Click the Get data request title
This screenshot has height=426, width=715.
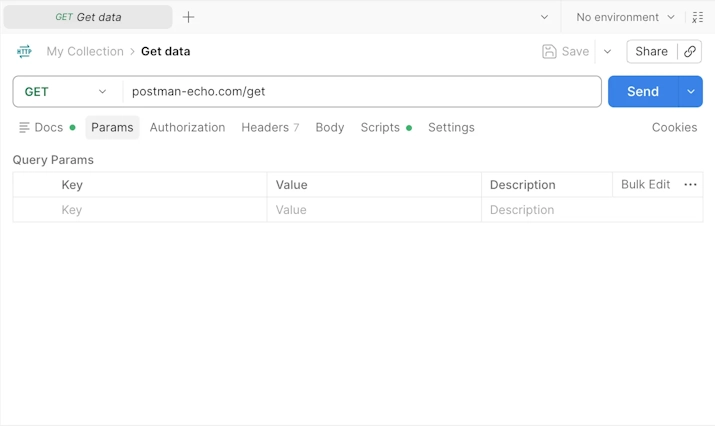point(166,51)
